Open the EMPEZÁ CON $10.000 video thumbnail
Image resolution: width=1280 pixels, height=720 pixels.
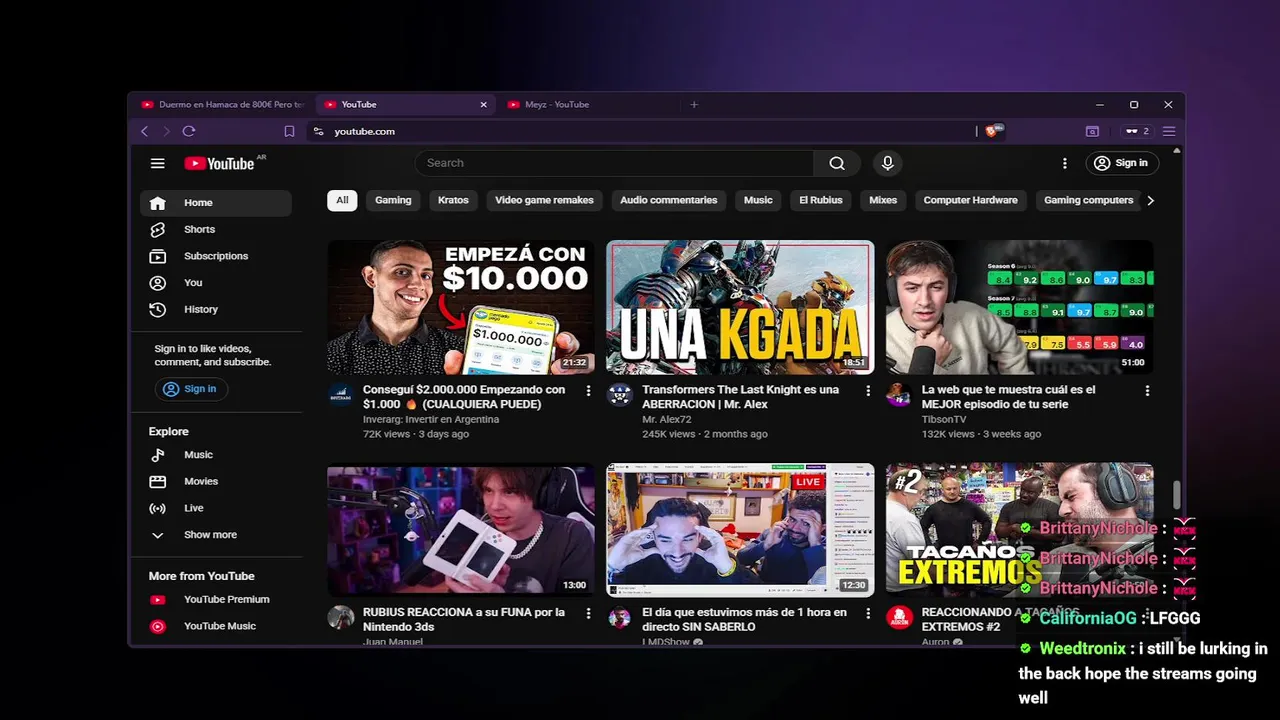461,307
